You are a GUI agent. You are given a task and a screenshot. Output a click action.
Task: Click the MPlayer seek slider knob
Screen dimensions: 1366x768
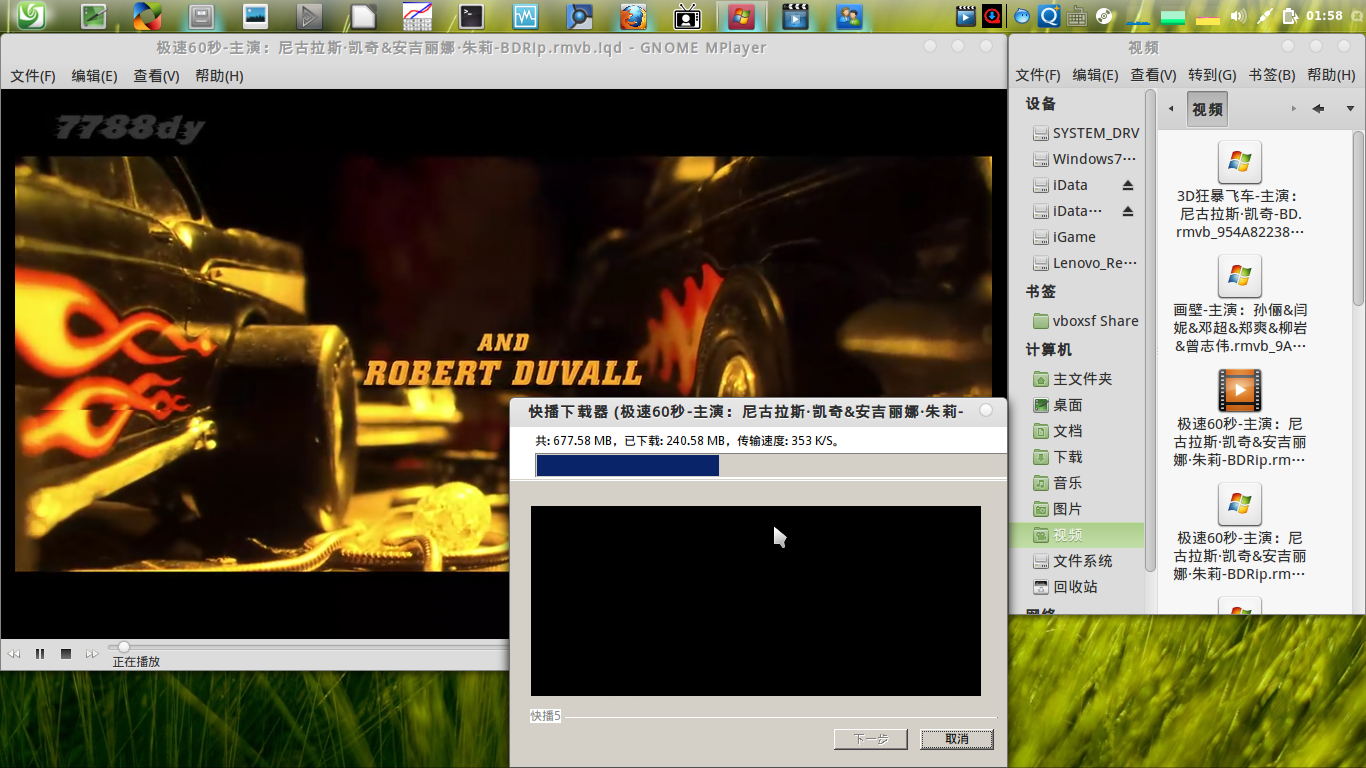(x=123, y=647)
